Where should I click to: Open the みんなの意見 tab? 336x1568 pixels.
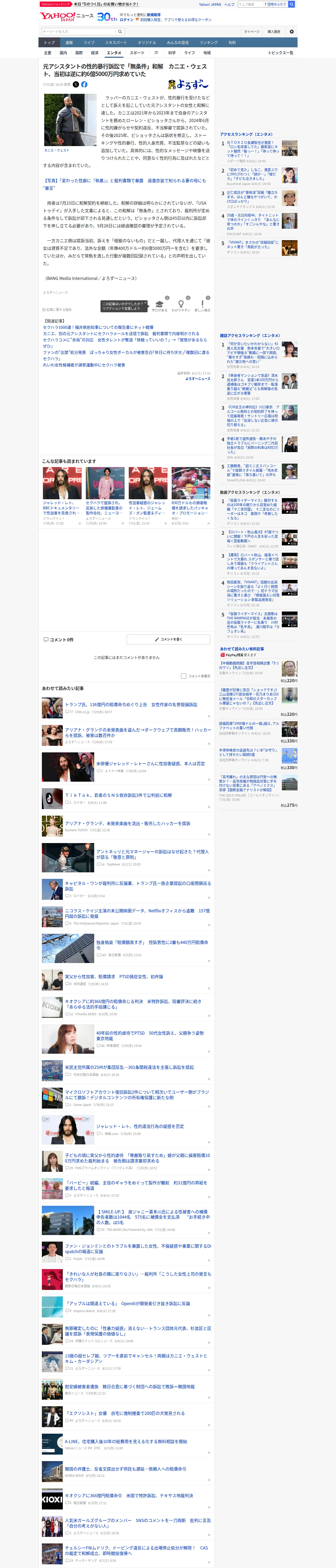point(178,43)
